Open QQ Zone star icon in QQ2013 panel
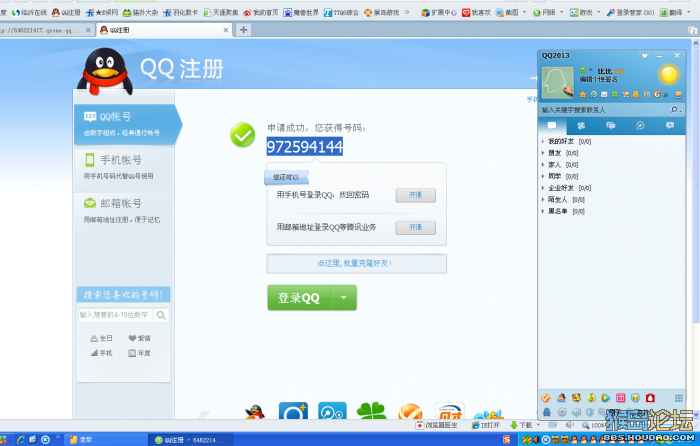 click(583, 94)
